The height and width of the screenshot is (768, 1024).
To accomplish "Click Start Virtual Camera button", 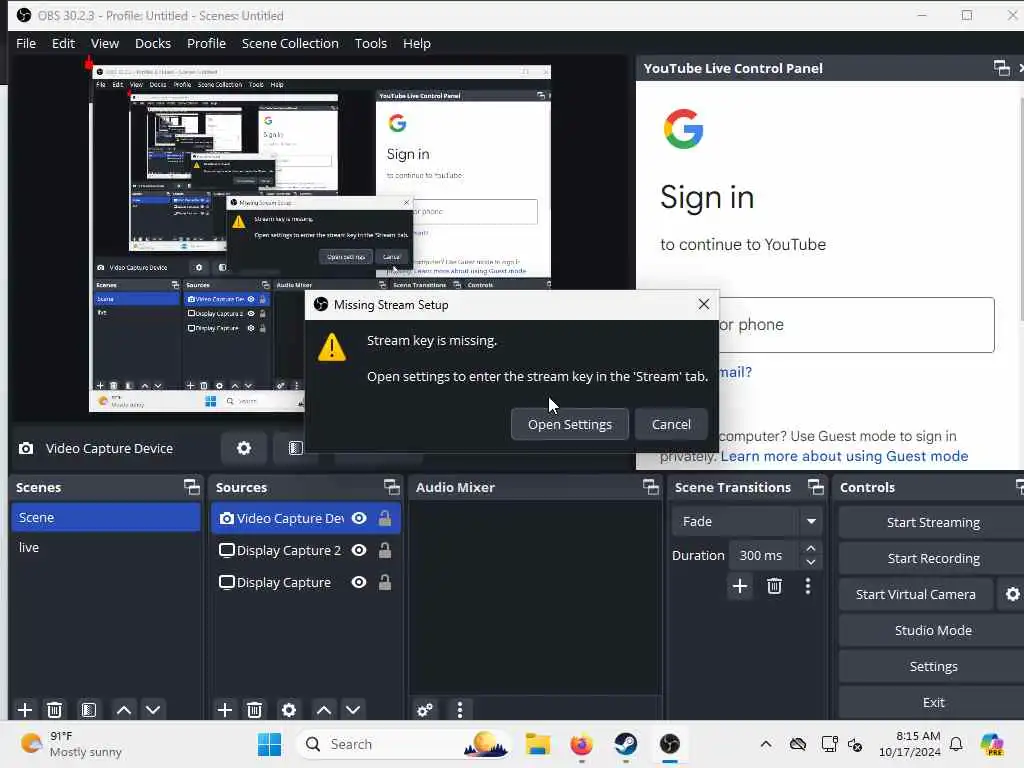I will (x=916, y=594).
